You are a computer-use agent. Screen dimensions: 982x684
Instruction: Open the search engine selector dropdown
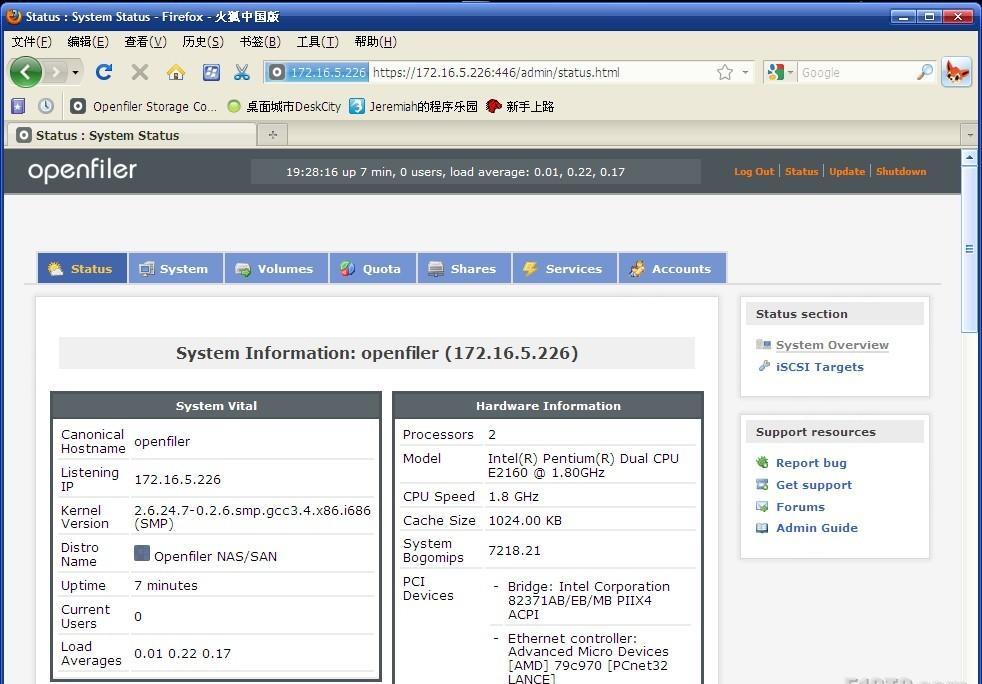[781, 73]
